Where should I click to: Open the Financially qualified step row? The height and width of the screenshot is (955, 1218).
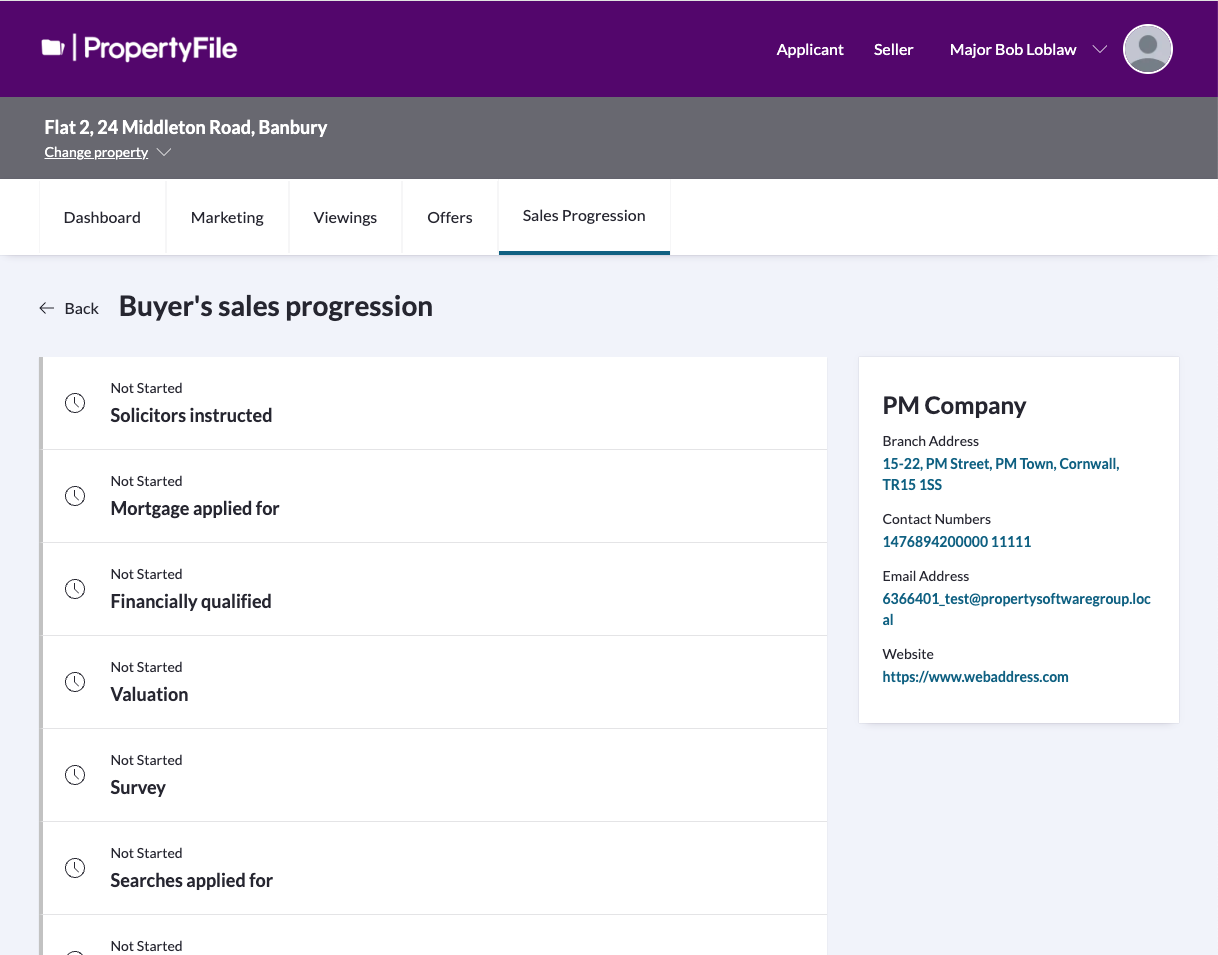pyautogui.click(x=434, y=589)
